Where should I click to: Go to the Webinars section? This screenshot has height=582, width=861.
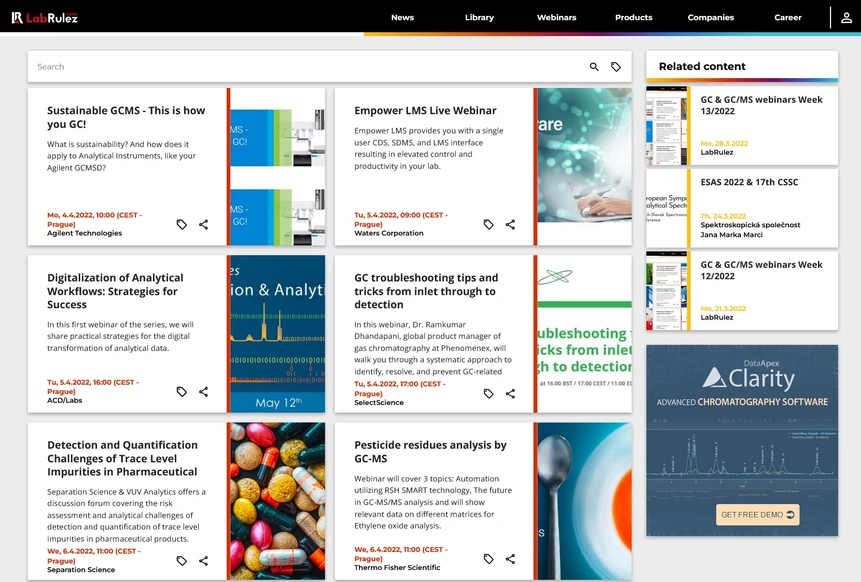[x=556, y=18]
